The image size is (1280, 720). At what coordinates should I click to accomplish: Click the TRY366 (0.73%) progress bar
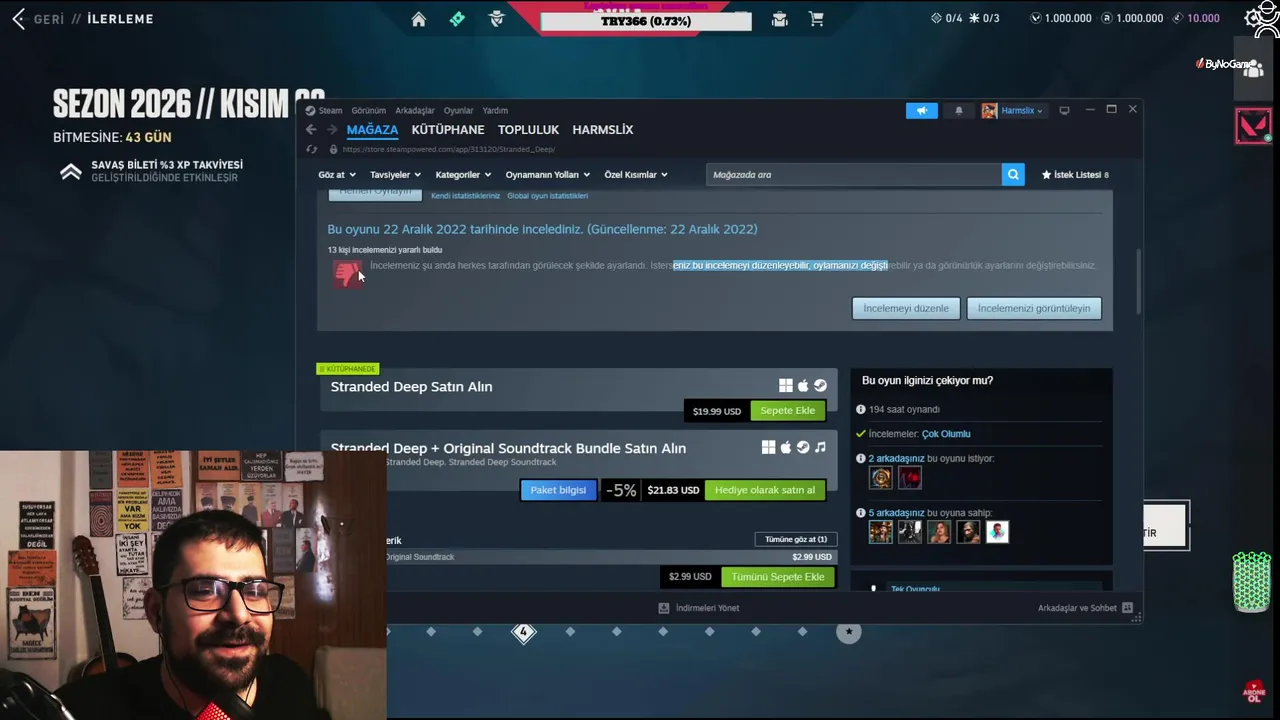(x=646, y=21)
